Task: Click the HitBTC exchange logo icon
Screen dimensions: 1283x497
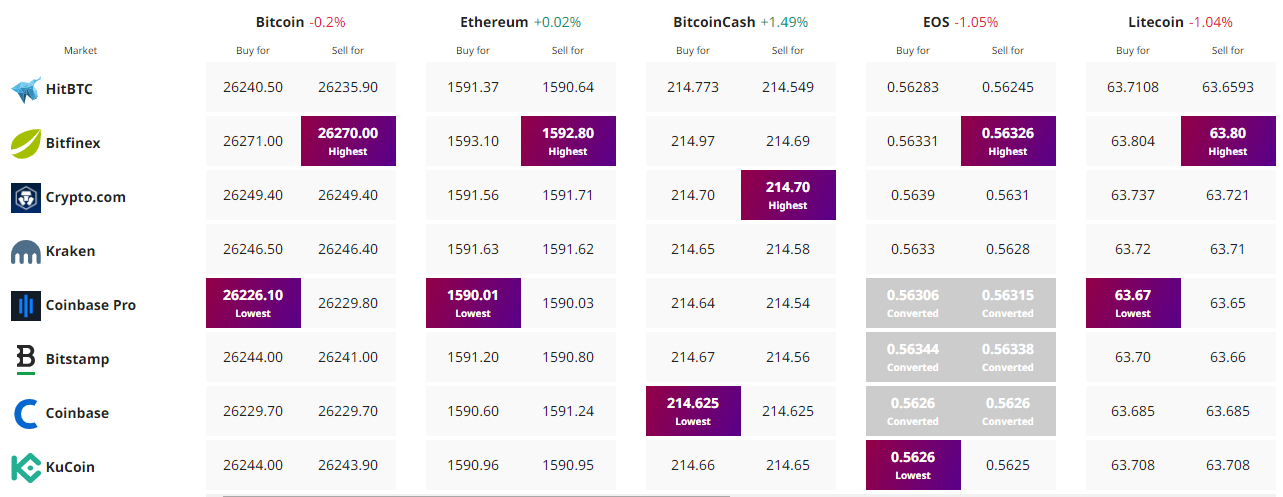Action: click(26, 90)
